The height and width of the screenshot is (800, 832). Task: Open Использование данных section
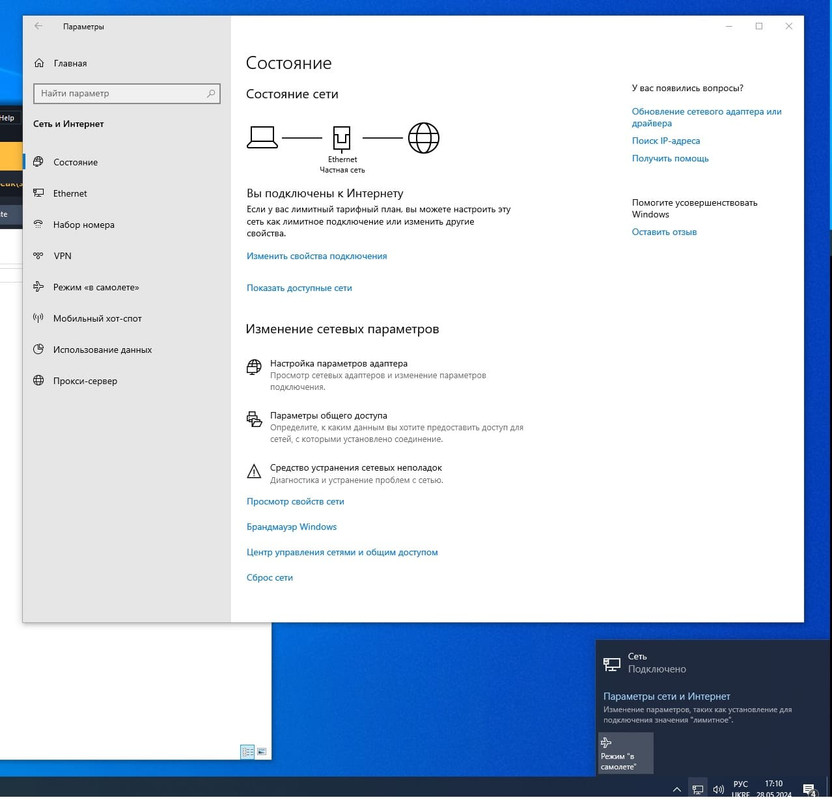tap(126, 350)
